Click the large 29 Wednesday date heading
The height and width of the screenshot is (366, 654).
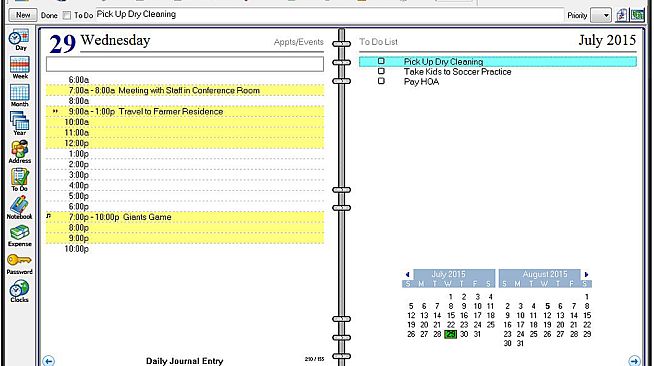(x=100, y=43)
